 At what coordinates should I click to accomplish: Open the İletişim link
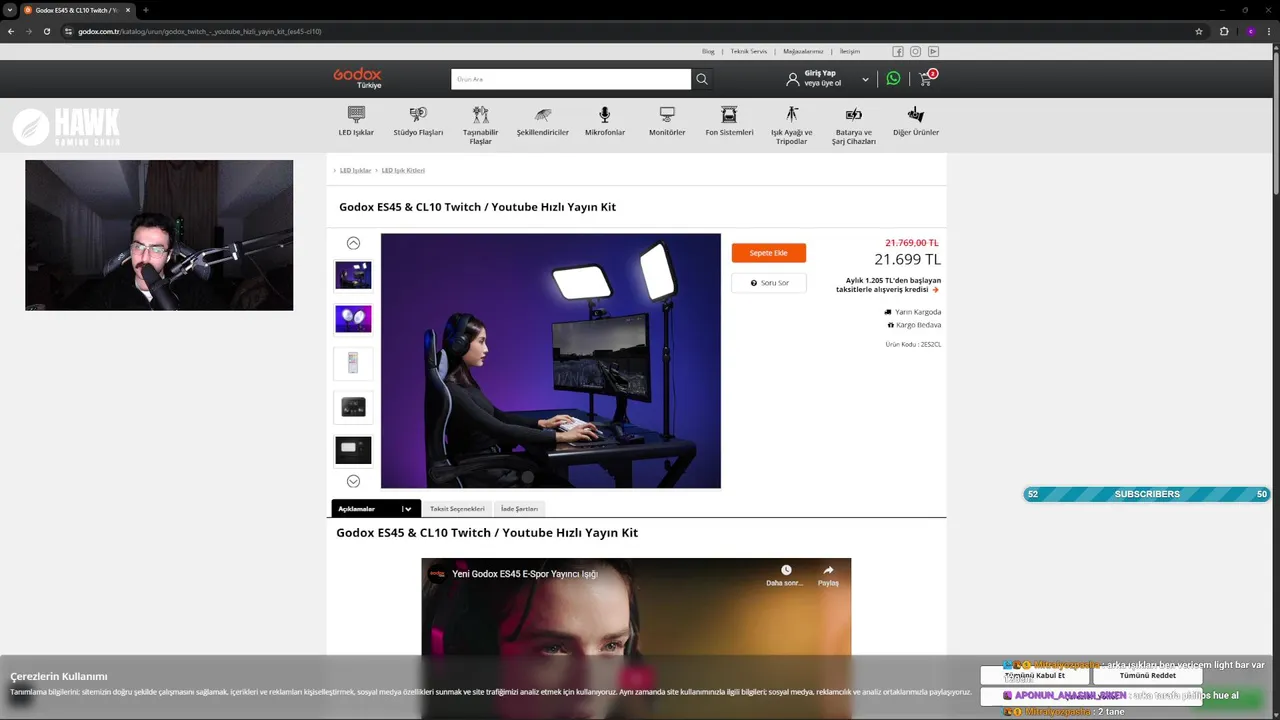coord(849,51)
